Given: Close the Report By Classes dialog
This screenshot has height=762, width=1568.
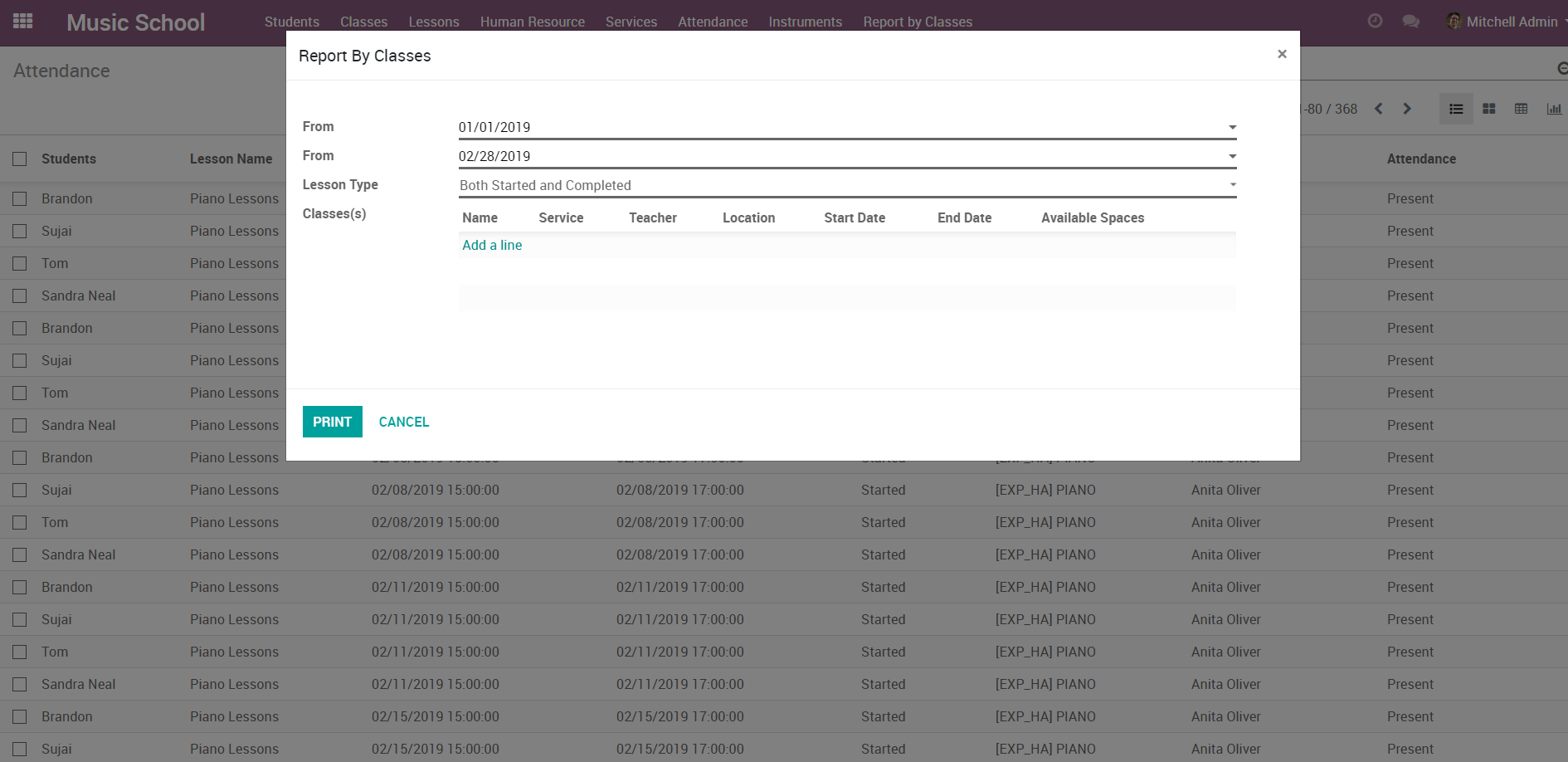Looking at the screenshot, I should tap(1282, 54).
